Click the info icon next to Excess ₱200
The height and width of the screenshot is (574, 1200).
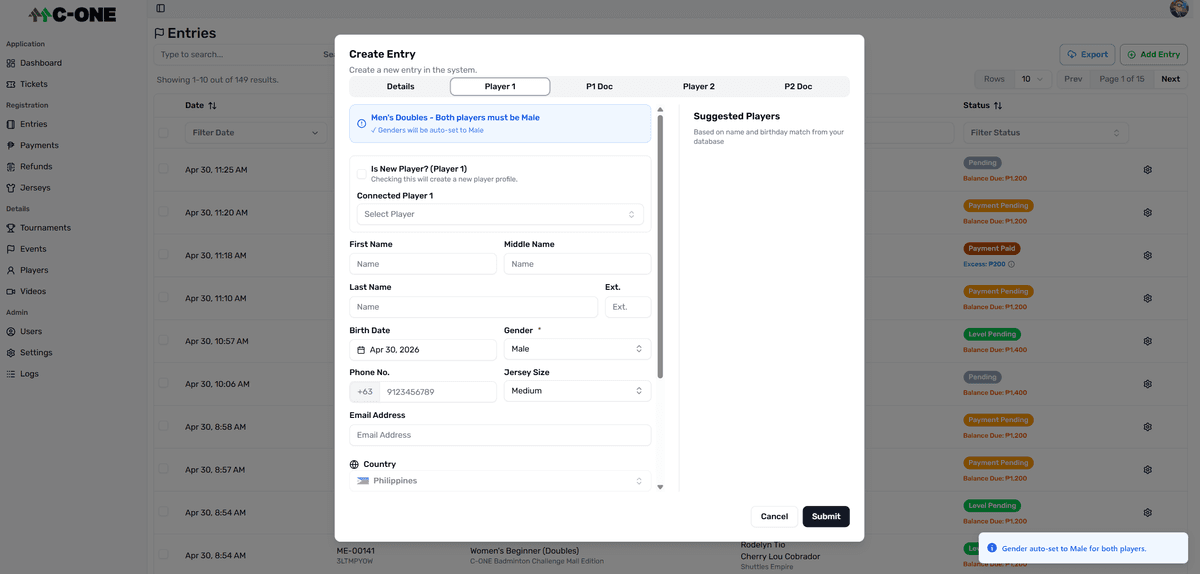click(x=1011, y=264)
